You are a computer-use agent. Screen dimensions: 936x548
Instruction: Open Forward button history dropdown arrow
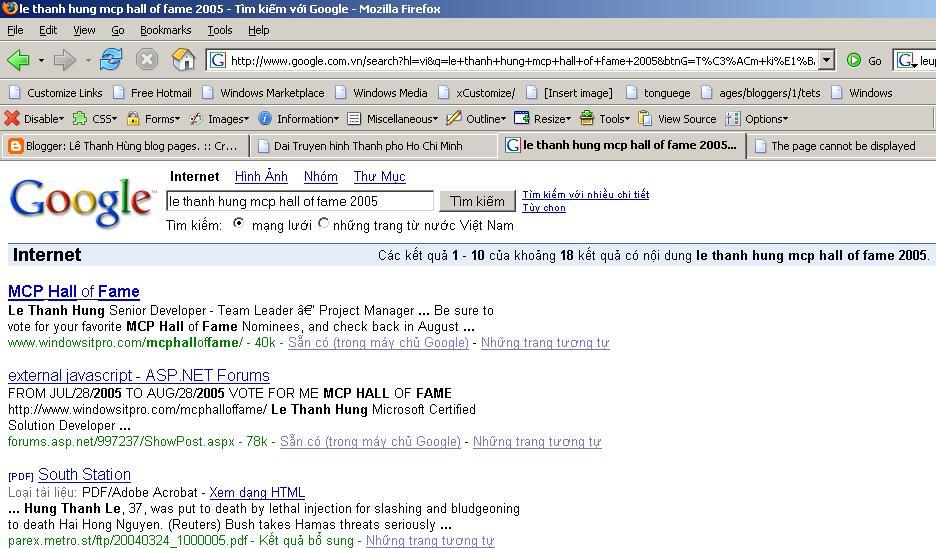(87, 60)
